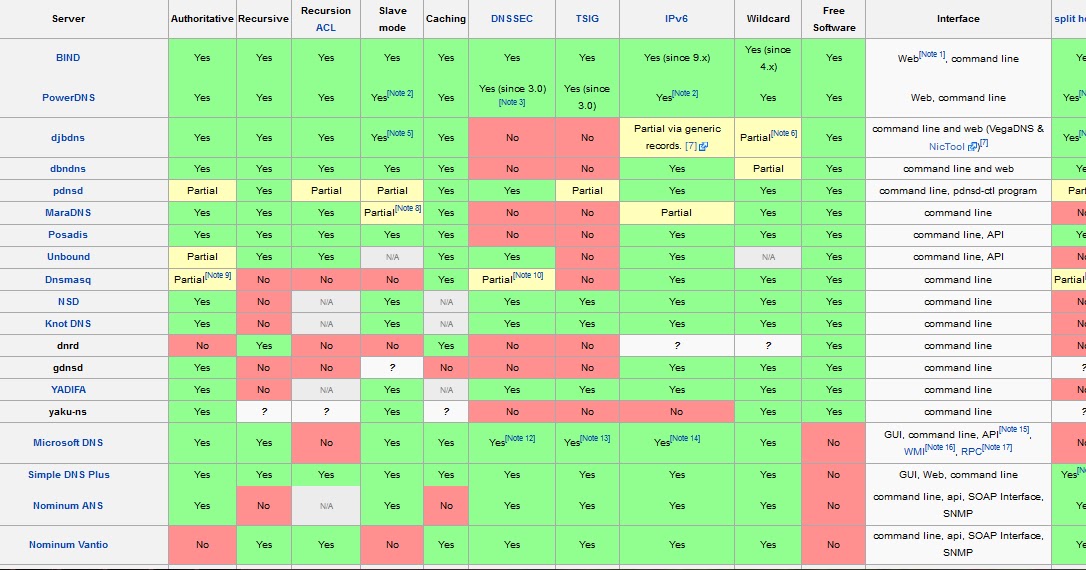The height and width of the screenshot is (570, 1086).
Task: Open the Nominum Vantio link
Action: (68, 545)
